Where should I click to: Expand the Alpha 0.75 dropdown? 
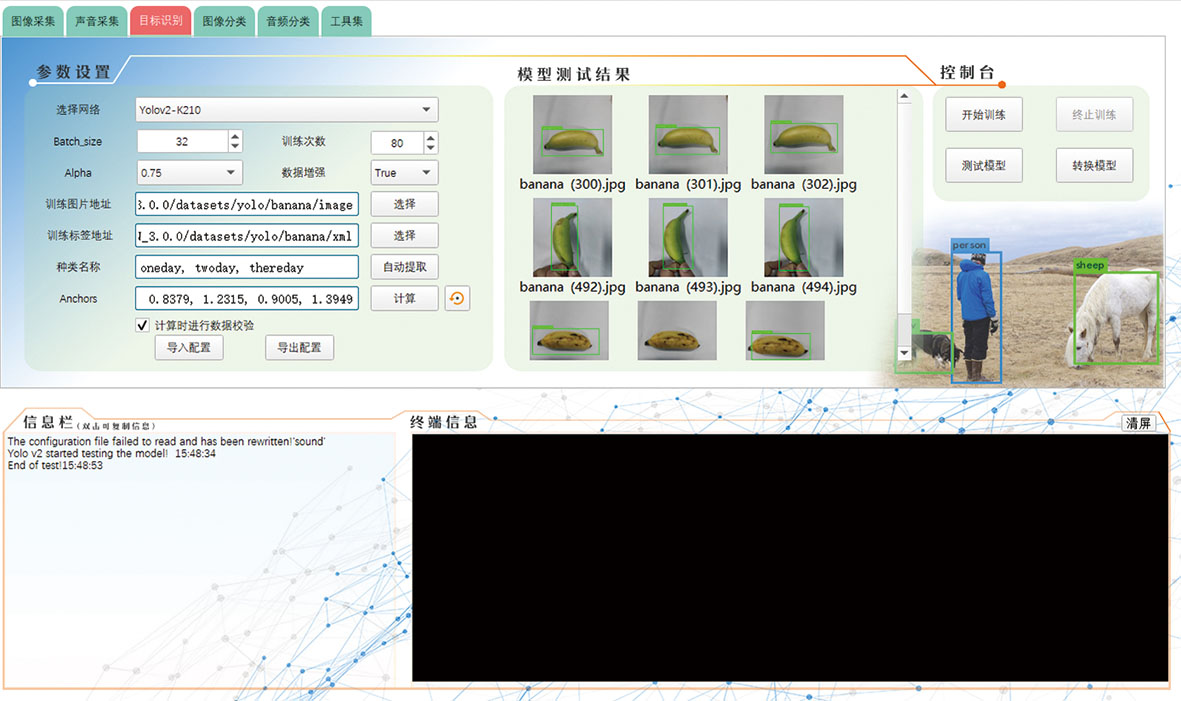click(x=189, y=173)
